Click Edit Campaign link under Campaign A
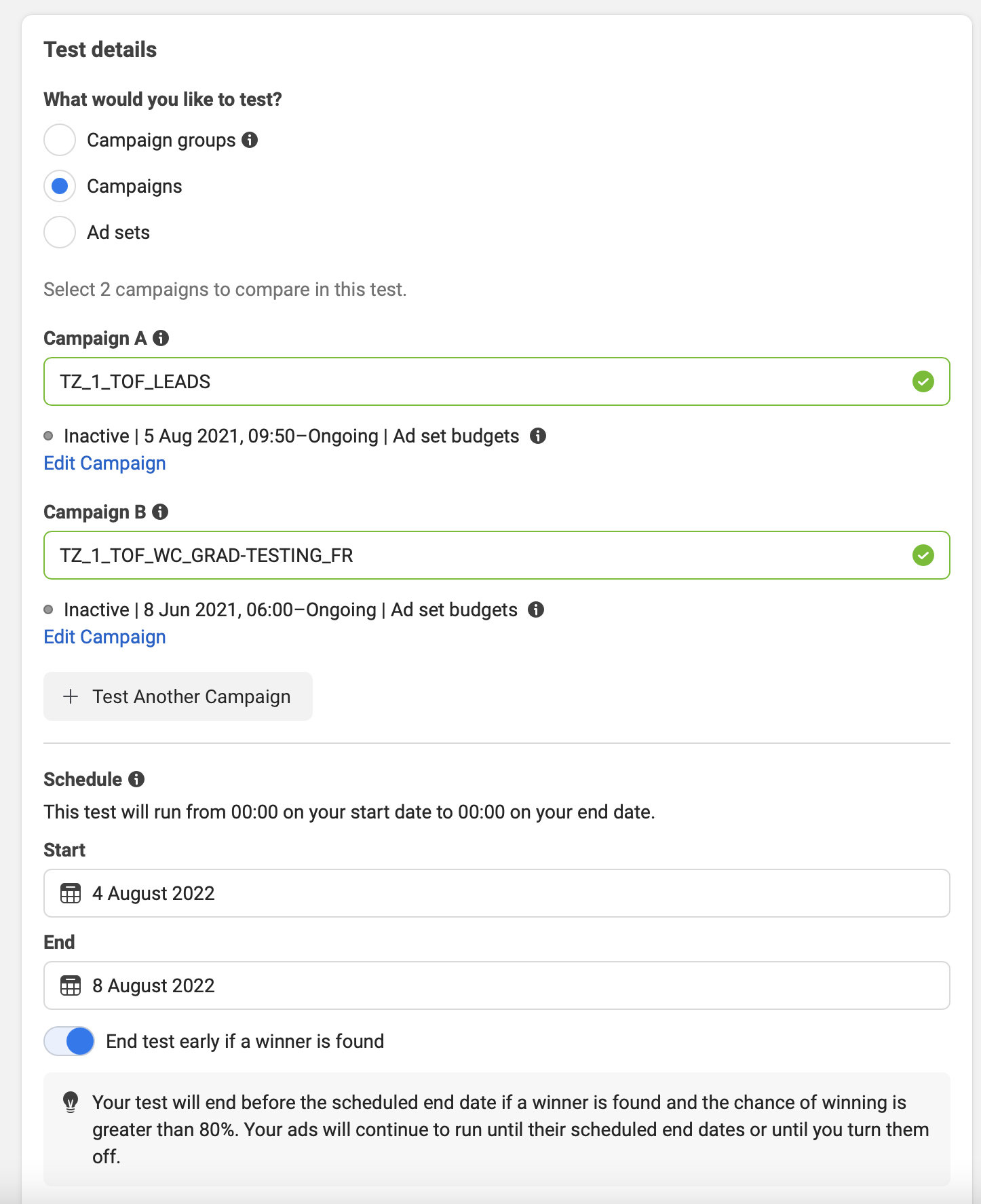 point(105,463)
